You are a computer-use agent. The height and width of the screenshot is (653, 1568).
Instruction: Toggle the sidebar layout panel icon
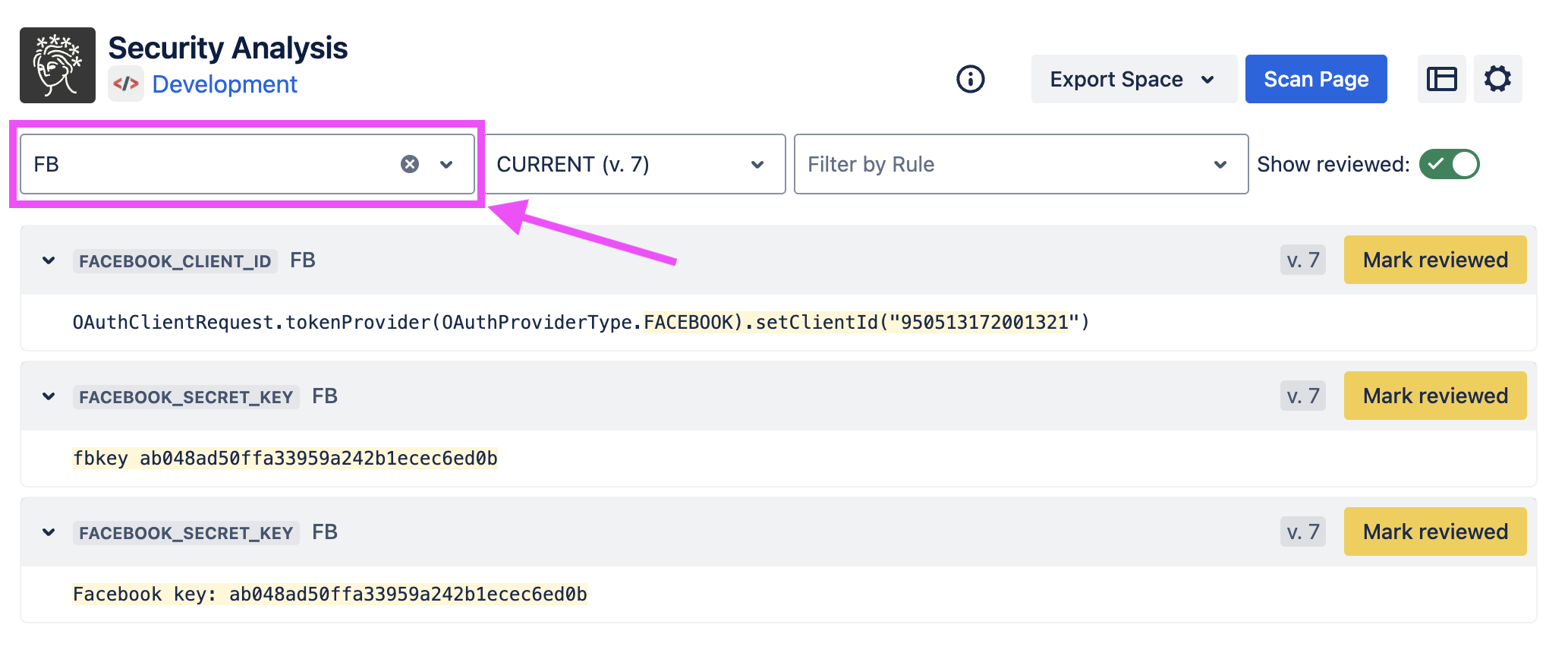[x=1442, y=79]
